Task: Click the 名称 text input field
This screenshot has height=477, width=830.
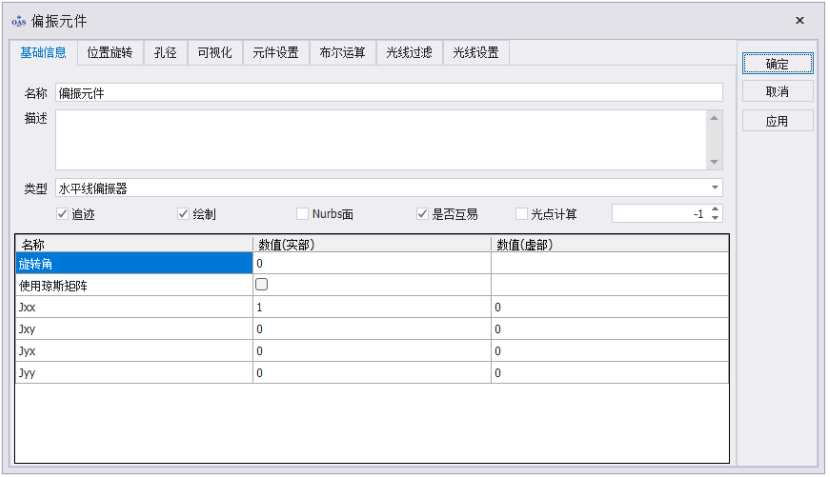Action: (x=388, y=93)
